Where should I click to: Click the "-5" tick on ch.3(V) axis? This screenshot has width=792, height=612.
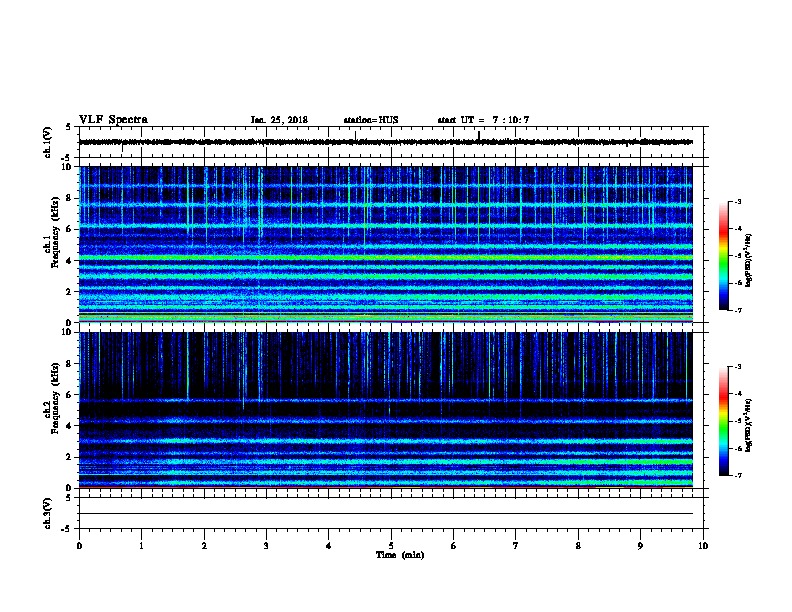[67, 529]
